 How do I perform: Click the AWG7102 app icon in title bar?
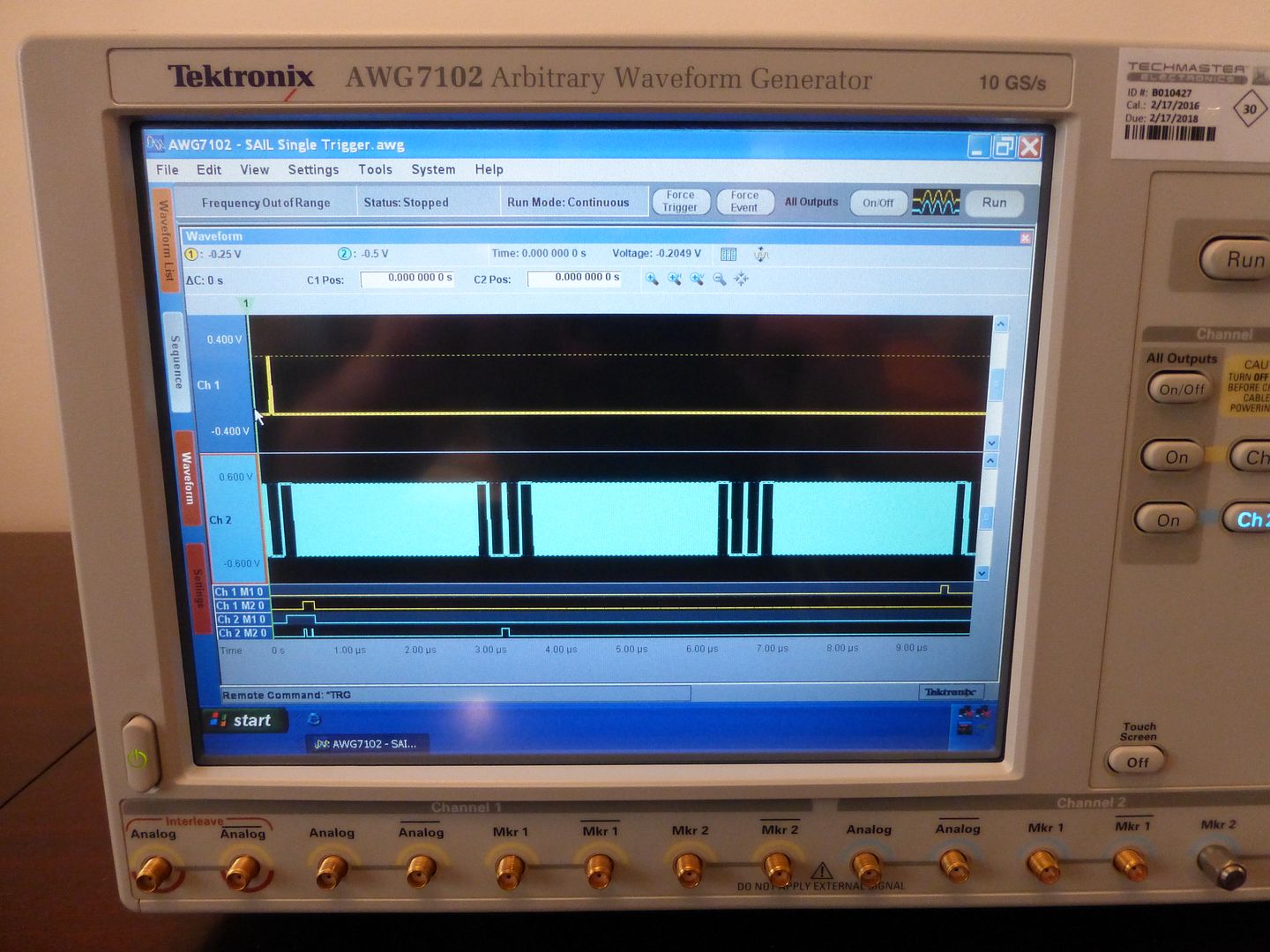156,144
